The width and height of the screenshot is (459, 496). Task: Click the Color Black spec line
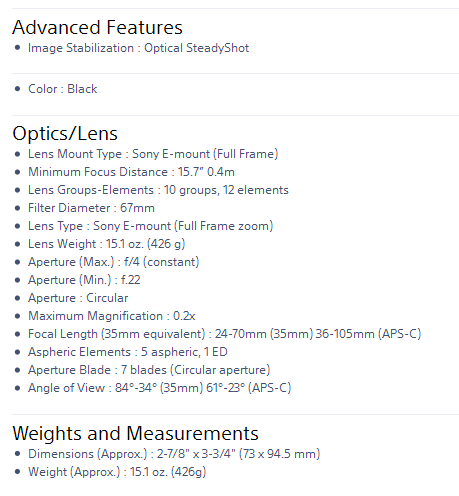click(x=63, y=89)
